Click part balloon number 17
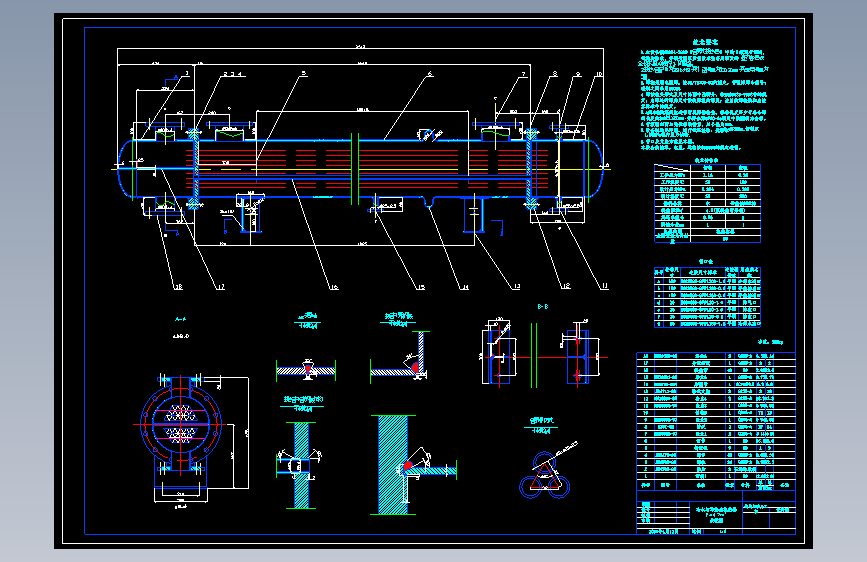The width and height of the screenshot is (867, 562). click(x=220, y=287)
